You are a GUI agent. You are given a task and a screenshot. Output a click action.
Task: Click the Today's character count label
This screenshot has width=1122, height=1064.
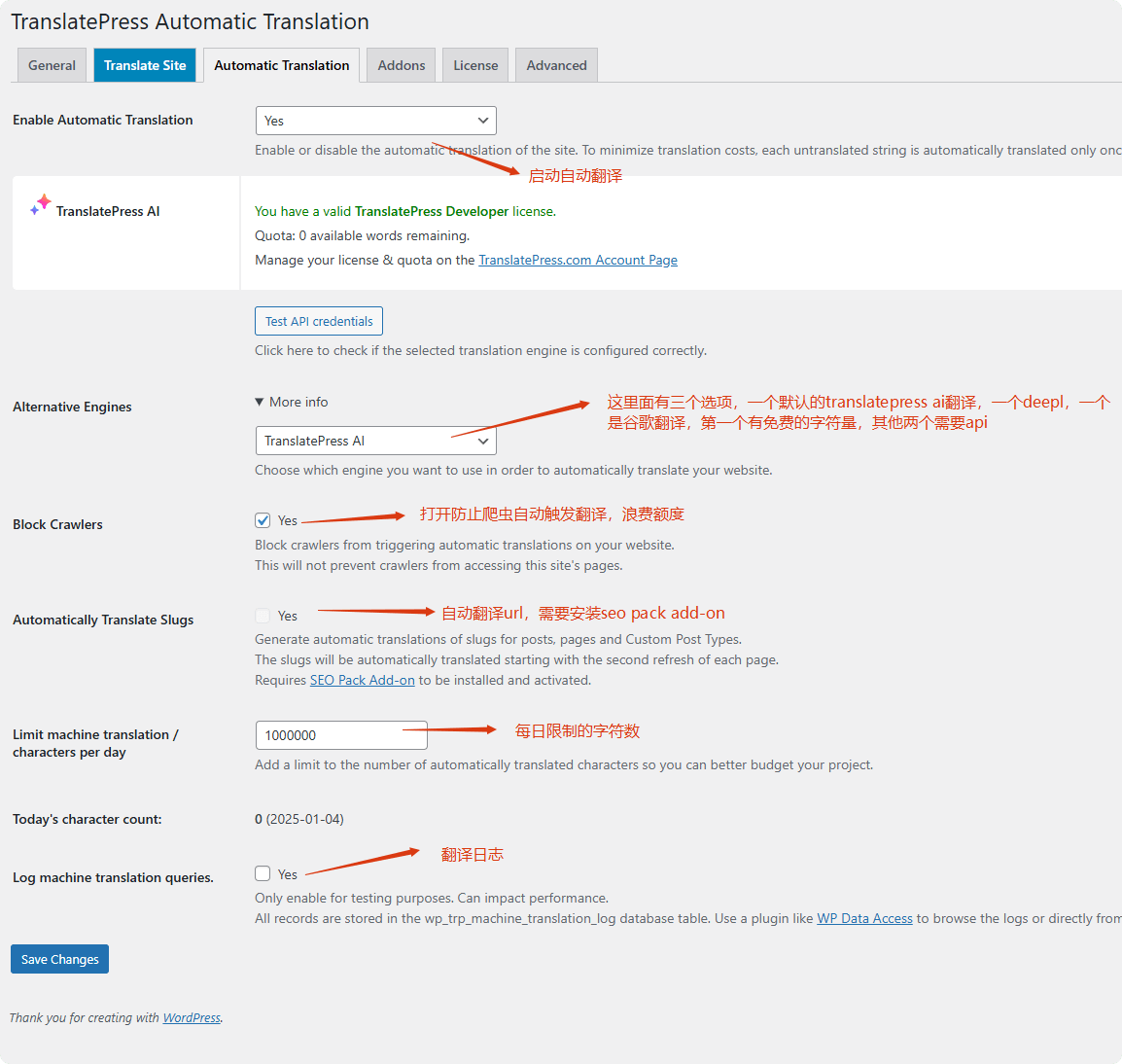click(x=88, y=819)
